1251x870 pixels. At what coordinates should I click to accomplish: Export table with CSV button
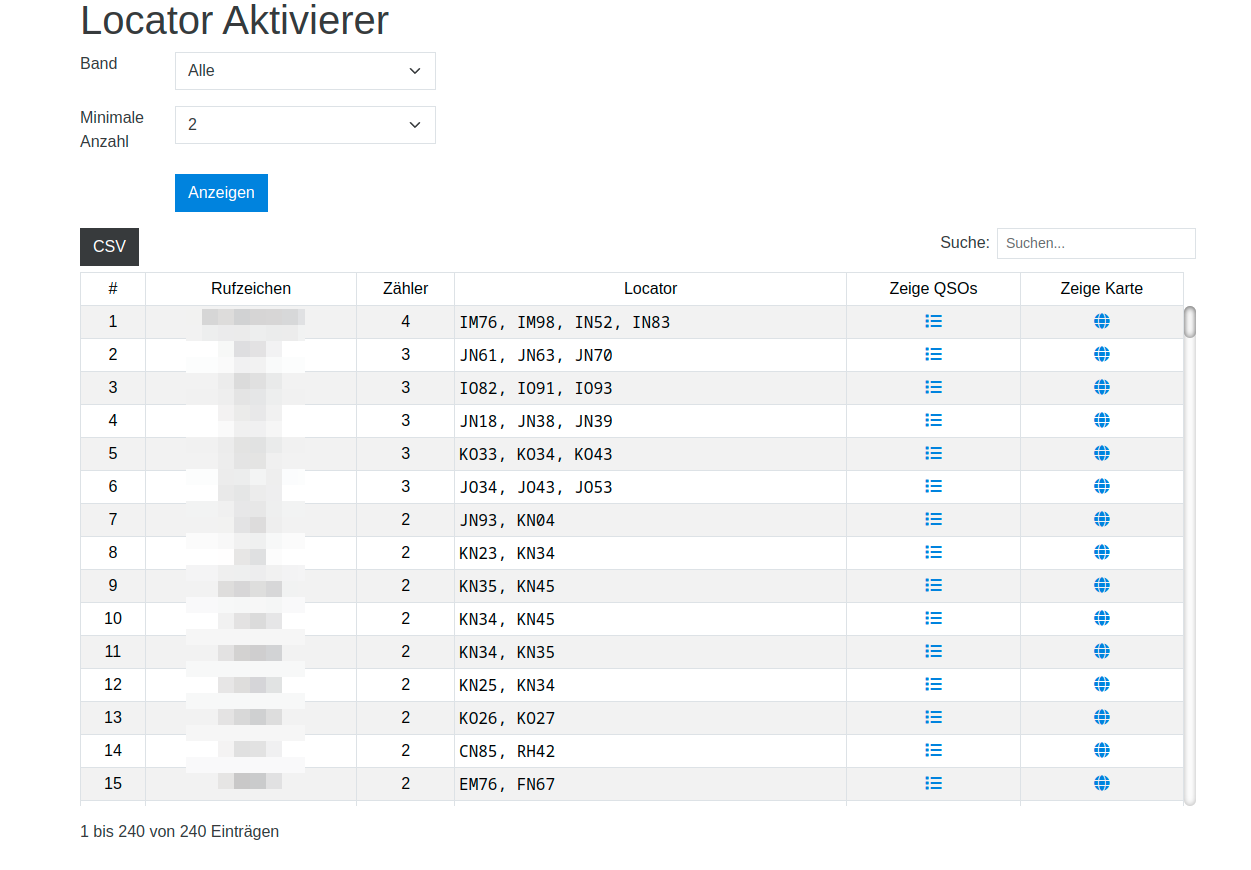pos(109,247)
